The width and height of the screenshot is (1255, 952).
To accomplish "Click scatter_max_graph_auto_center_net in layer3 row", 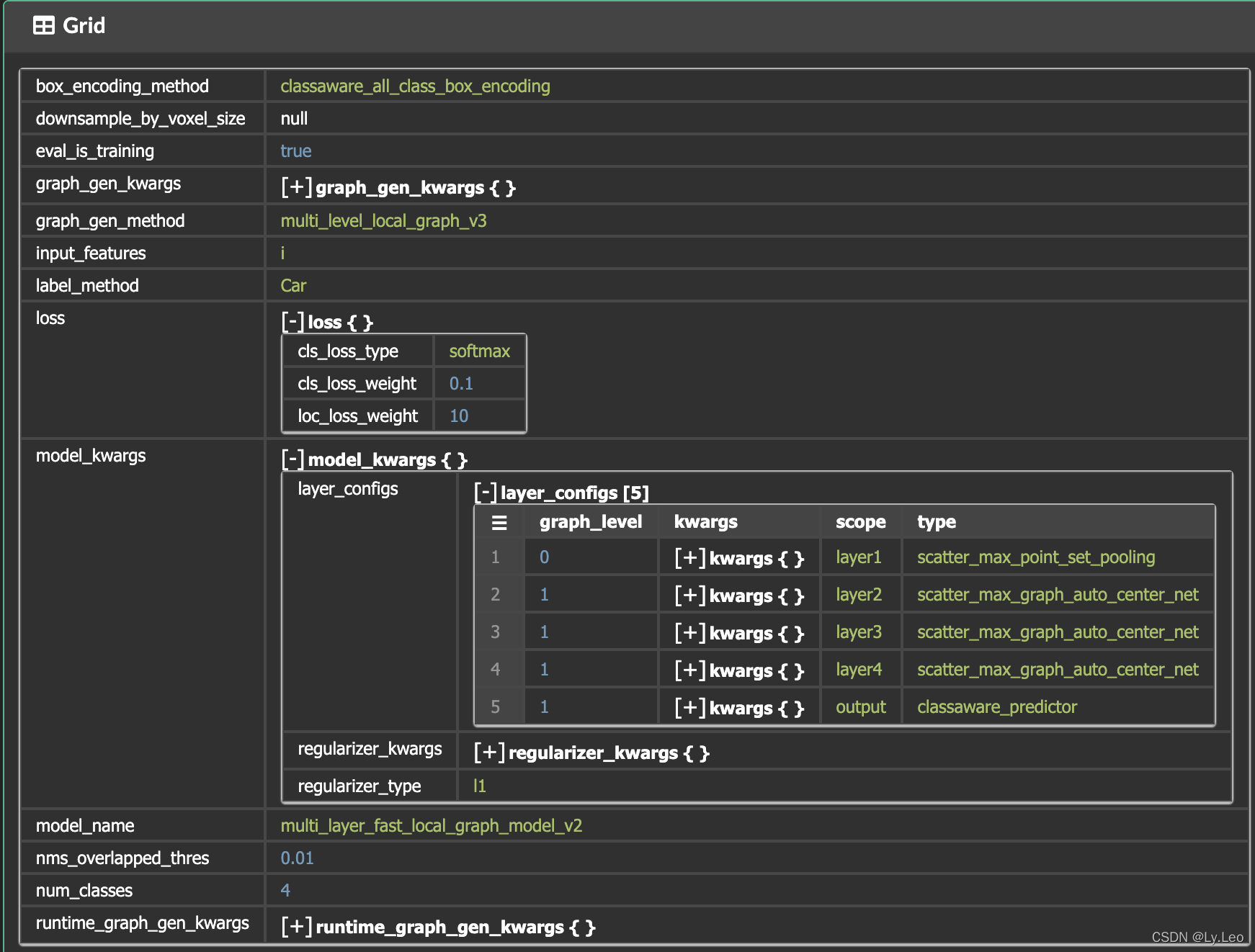I will click(x=1058, y=632).
